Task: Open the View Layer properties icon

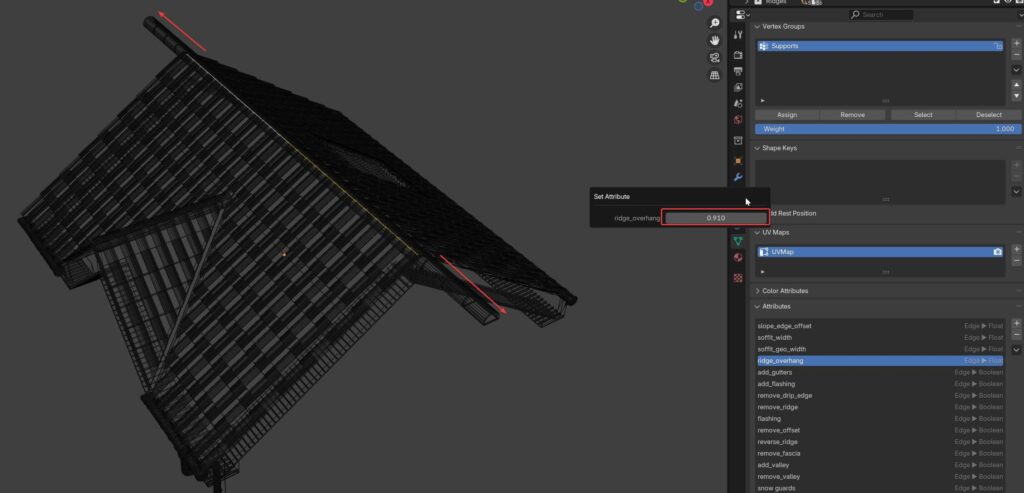Action: (x=738, y=87)
